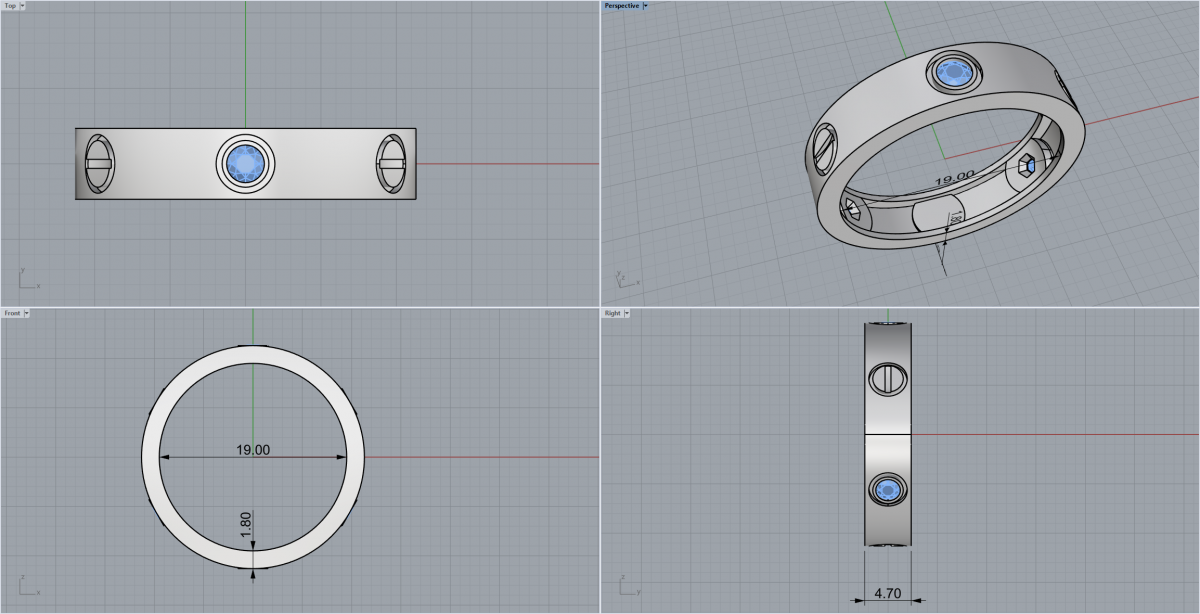Select the 19.00 dimension in Front view
Viewport: 1200px width, 614px height.
253,450
